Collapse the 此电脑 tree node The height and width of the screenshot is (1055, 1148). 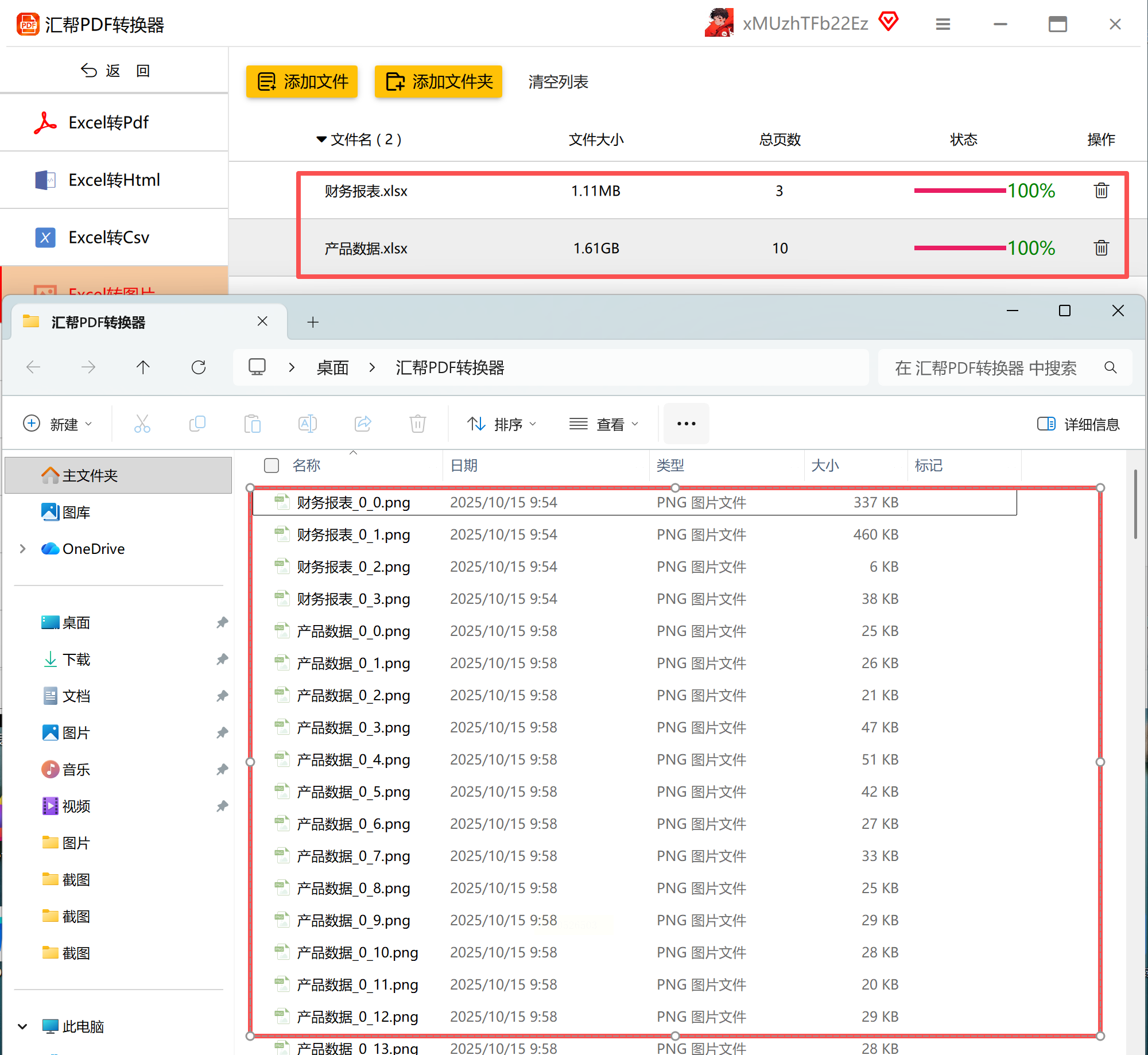coord(22,1026)
